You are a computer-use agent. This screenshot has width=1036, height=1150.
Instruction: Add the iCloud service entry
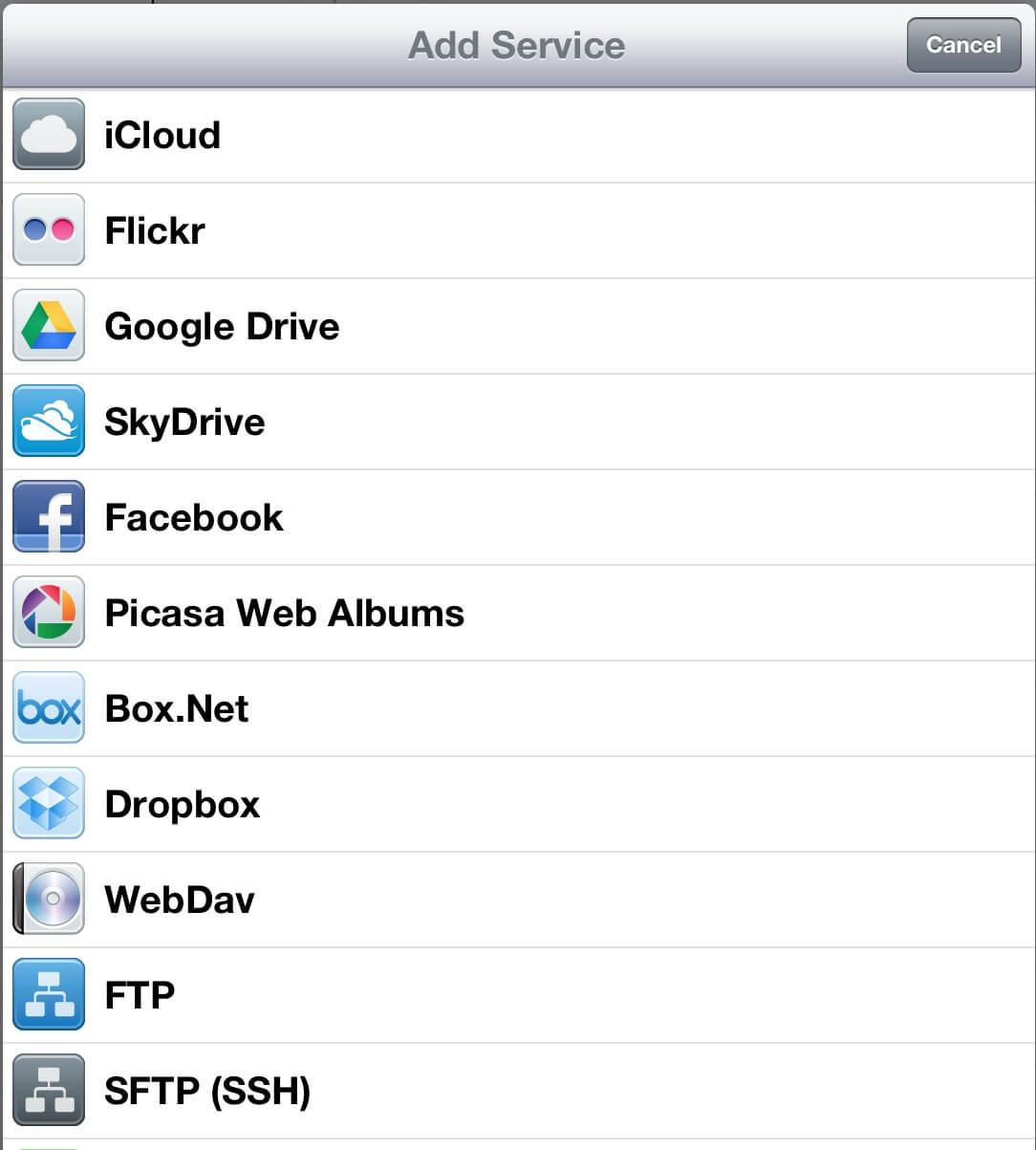518,135
